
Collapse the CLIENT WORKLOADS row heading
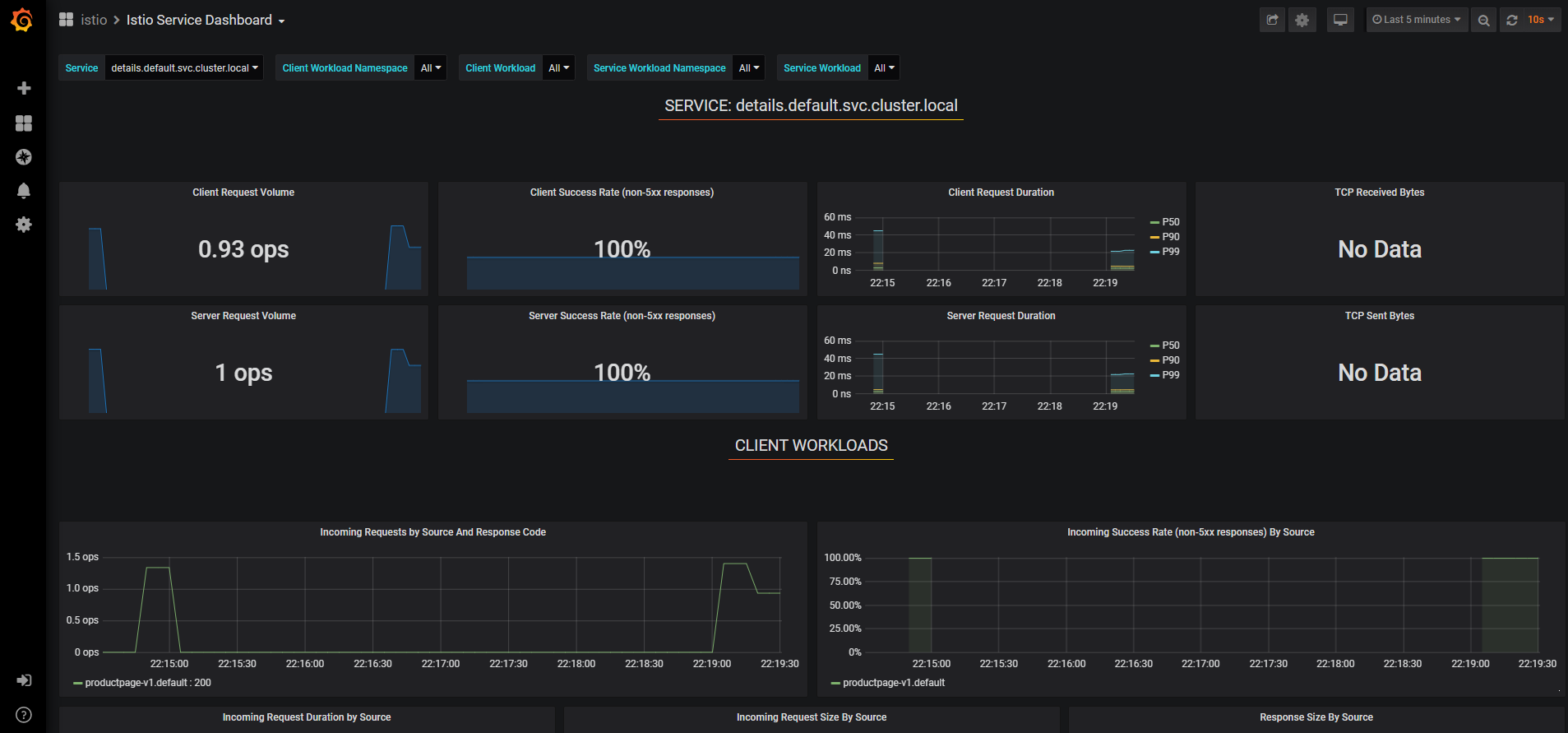click(x=811, y=446)
